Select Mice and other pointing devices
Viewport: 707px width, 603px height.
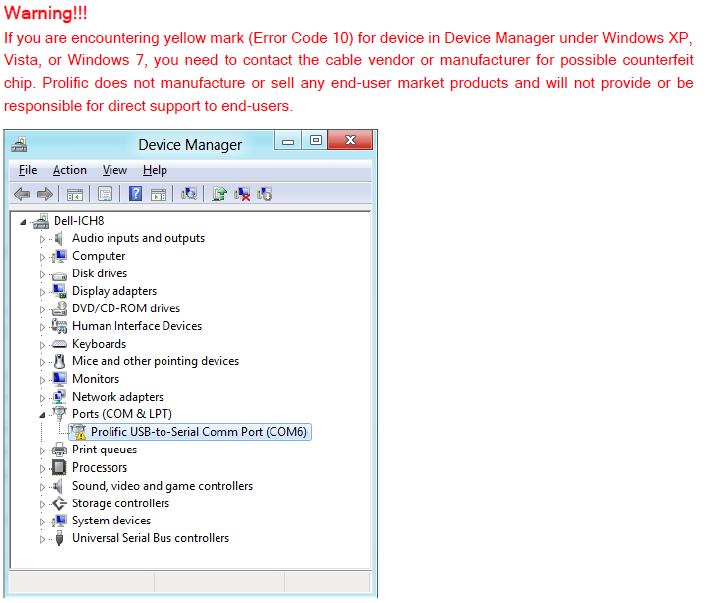click(x=156, y=361)
